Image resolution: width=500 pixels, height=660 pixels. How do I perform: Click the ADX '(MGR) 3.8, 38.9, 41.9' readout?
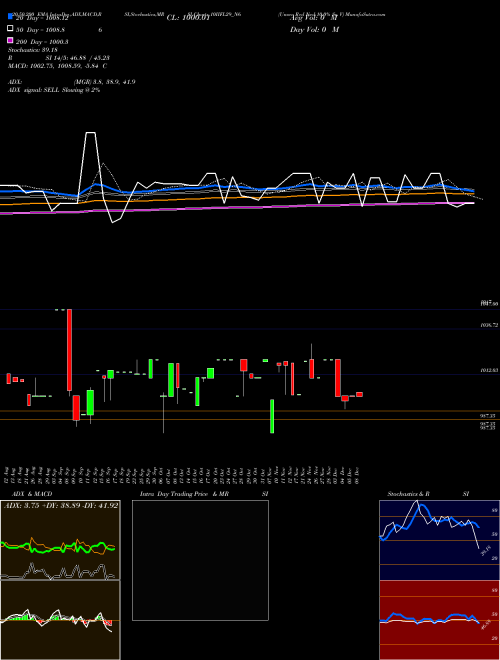105,82
